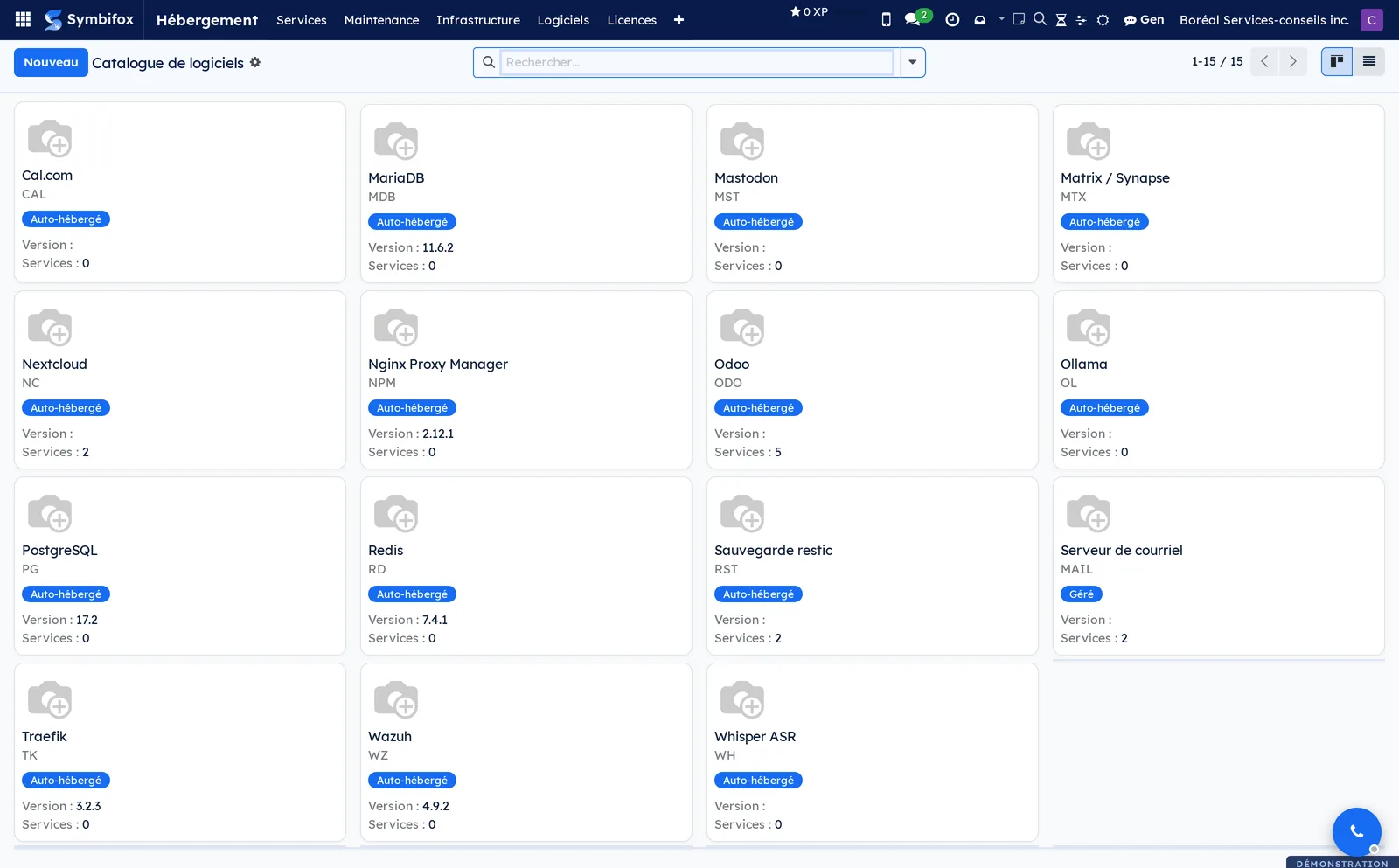Open the Nginx Proxy Manager card
This screenshot has height=868, width=1399.
pyautogui.click(x=526, y=380)
